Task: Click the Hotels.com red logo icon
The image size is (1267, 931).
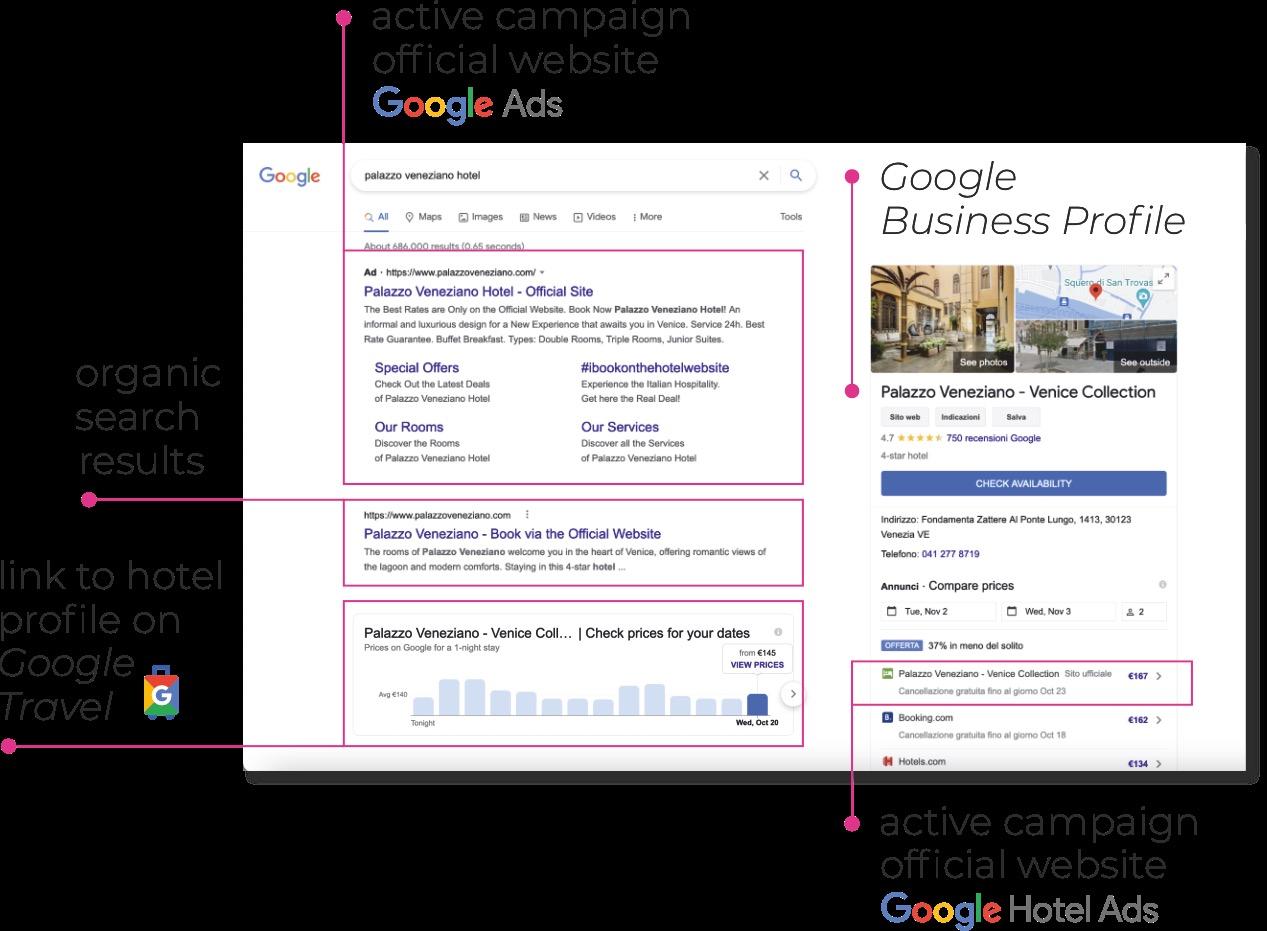Action: tap(887, 762)
